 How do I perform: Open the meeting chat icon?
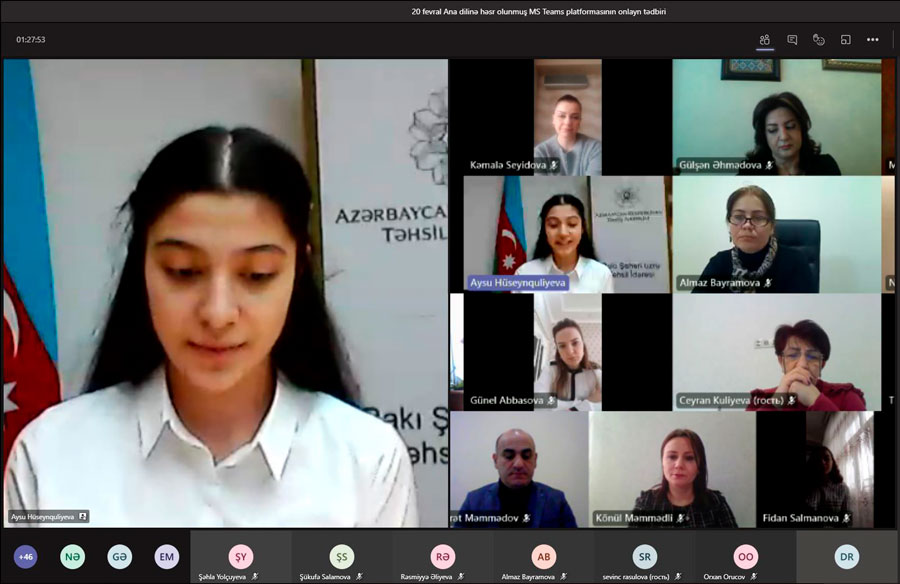(x=792, y=40)
